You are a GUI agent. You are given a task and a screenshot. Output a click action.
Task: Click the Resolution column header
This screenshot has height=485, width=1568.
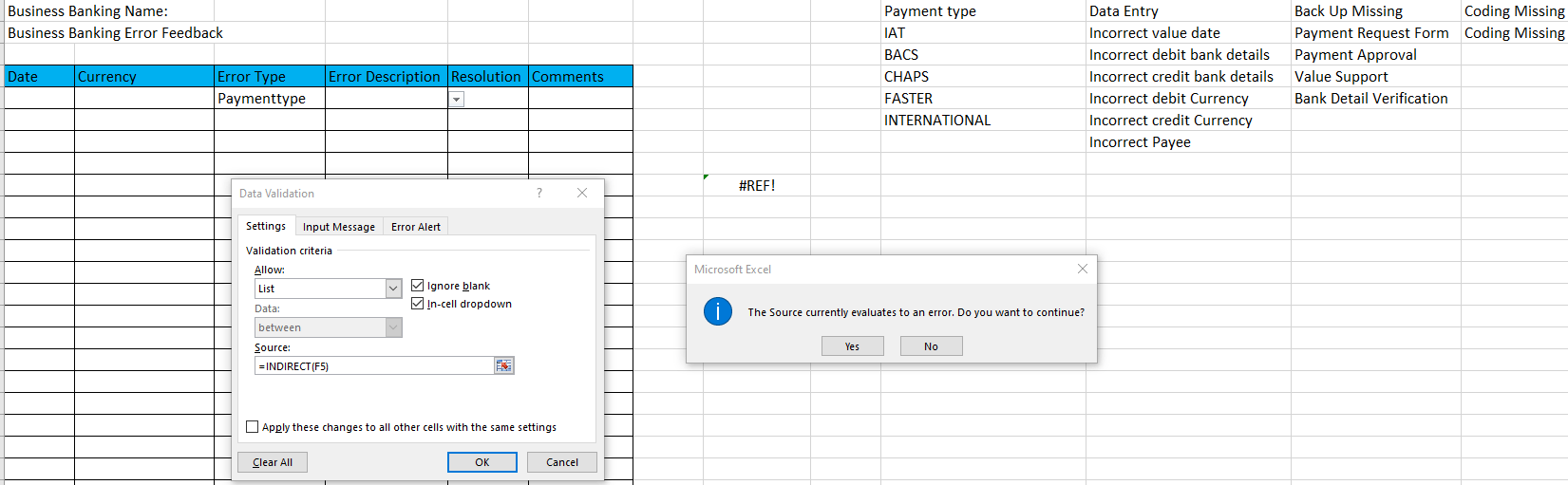(488, 76)
